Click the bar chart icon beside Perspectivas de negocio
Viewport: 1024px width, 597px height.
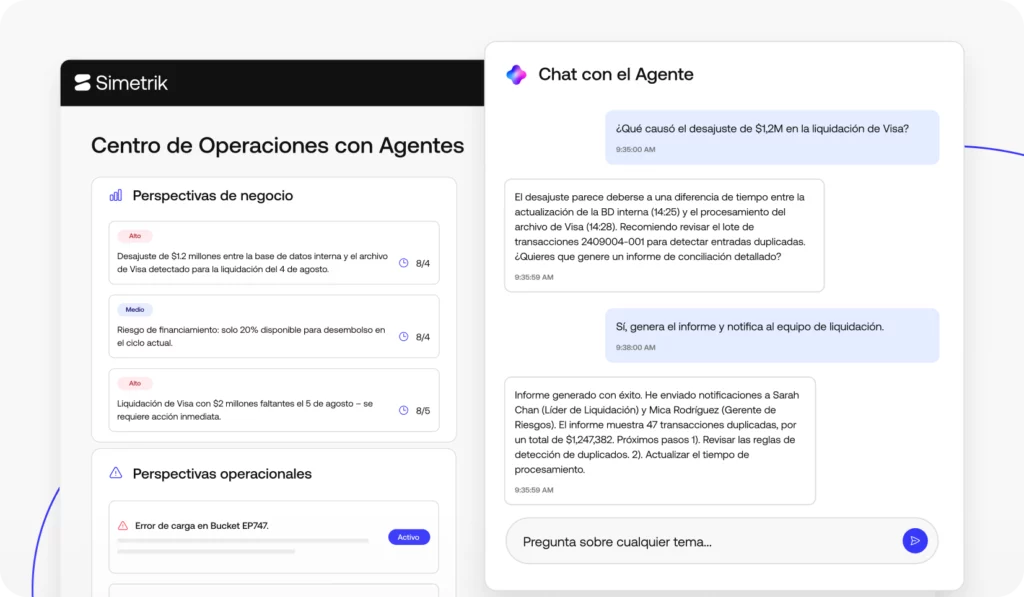pyautogui.click(x=116, y=196)
